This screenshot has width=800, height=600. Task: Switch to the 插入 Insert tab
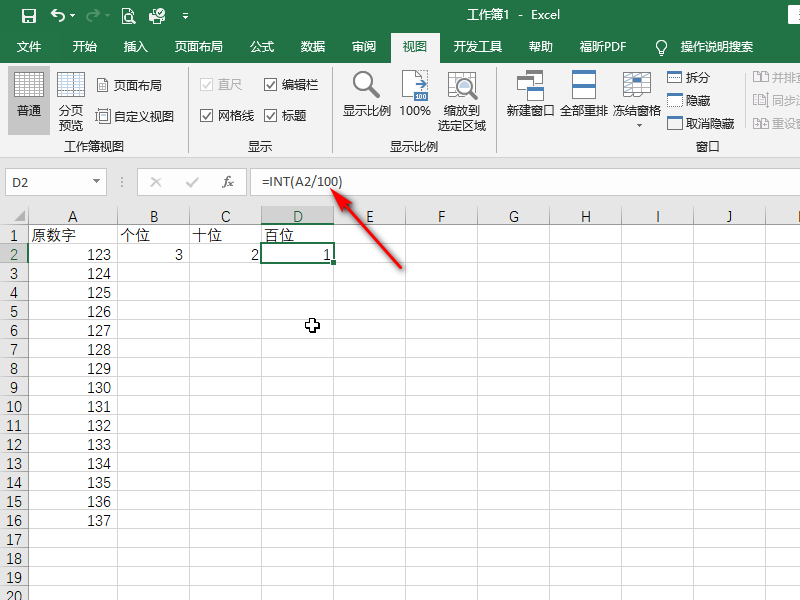tap(136, 47)
